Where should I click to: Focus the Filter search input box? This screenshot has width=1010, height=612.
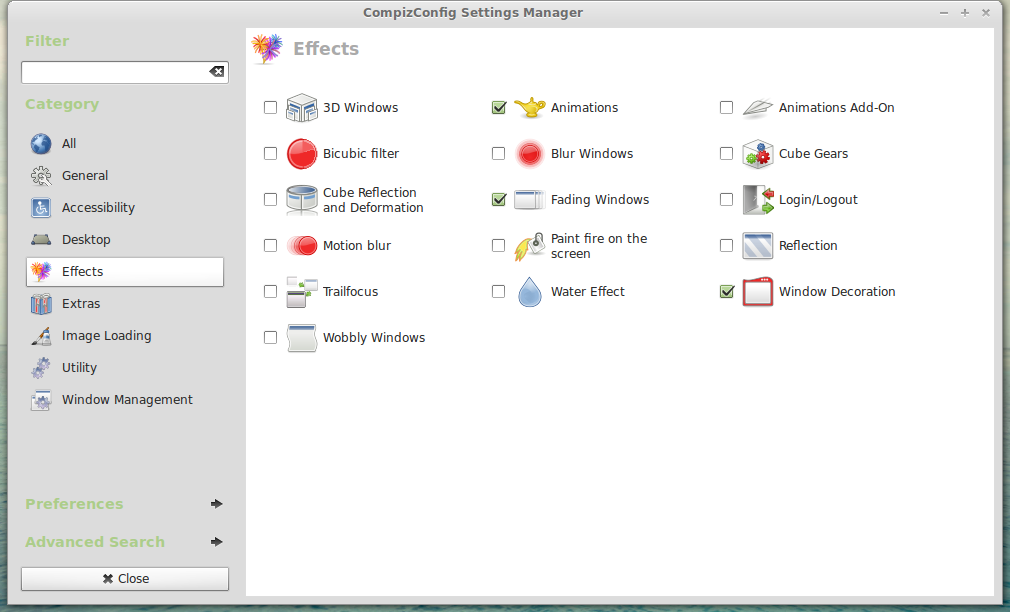pyautogui.click(x=113, y=72)
